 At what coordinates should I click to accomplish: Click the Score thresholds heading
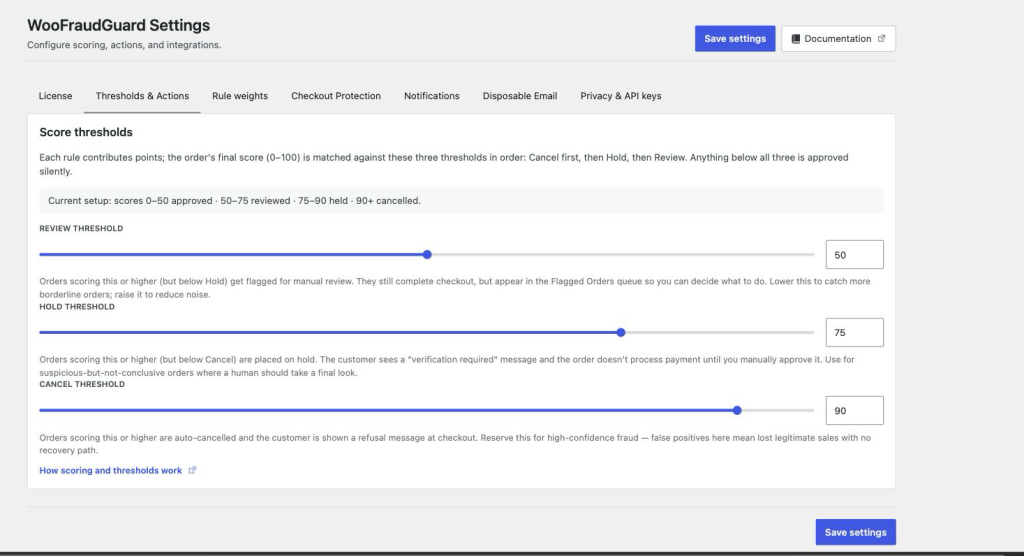86,132
